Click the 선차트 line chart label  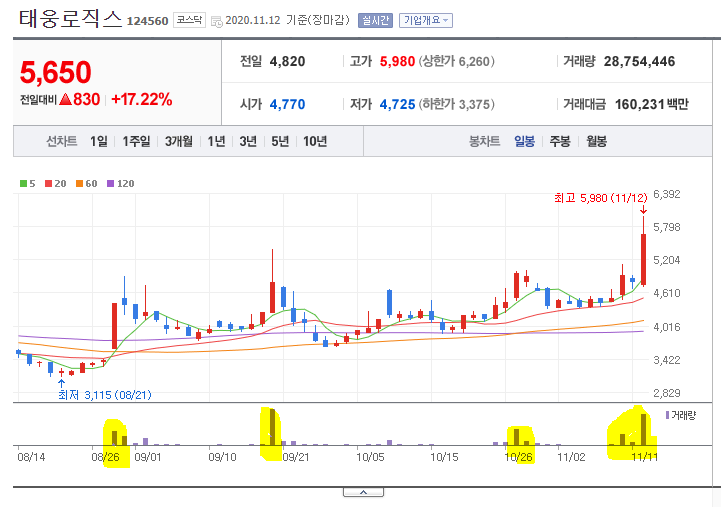point(62,141)
